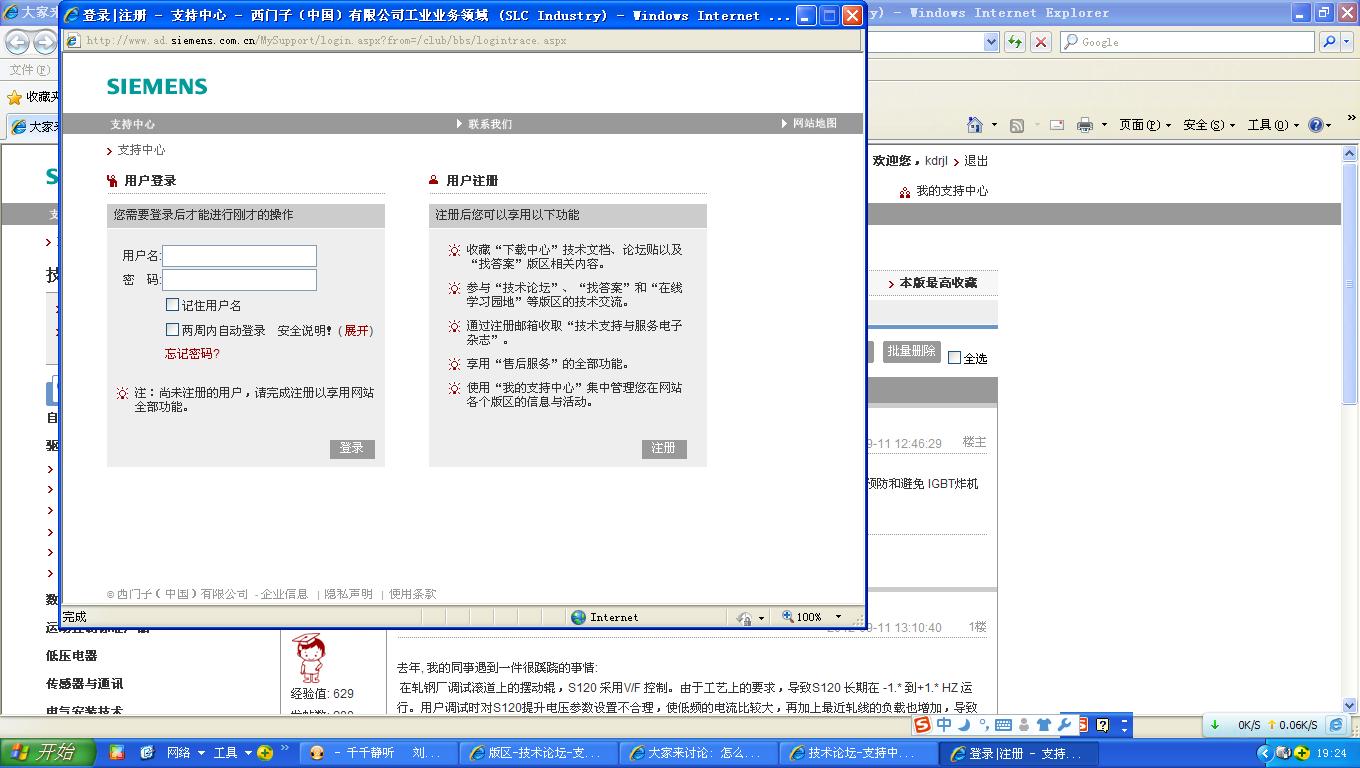Open the 工具(O) dropdown in the IE command bar
The image size is (1360, 768).
click(1273, 125)
